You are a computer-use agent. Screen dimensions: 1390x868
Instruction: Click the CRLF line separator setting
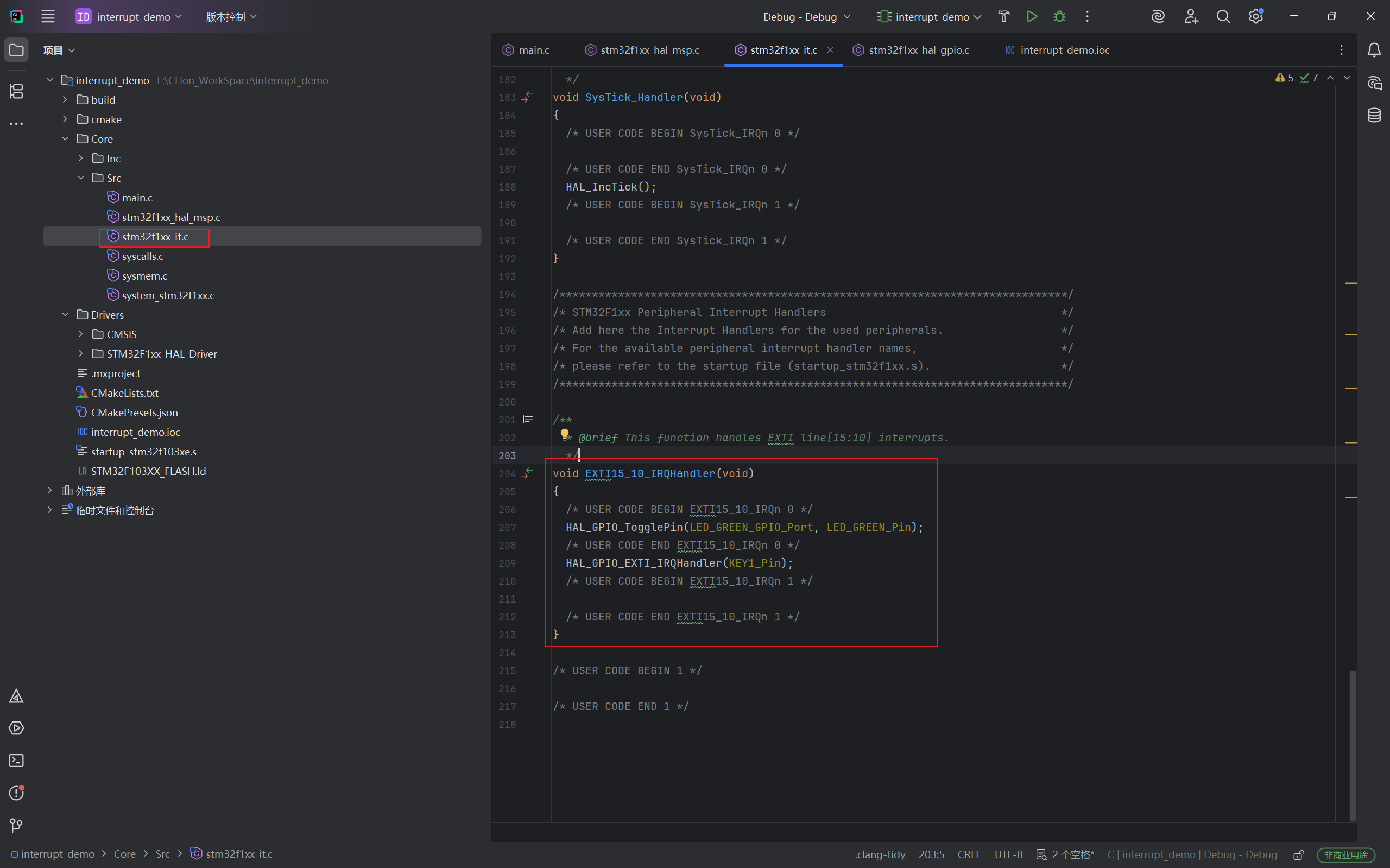(969, 855)
